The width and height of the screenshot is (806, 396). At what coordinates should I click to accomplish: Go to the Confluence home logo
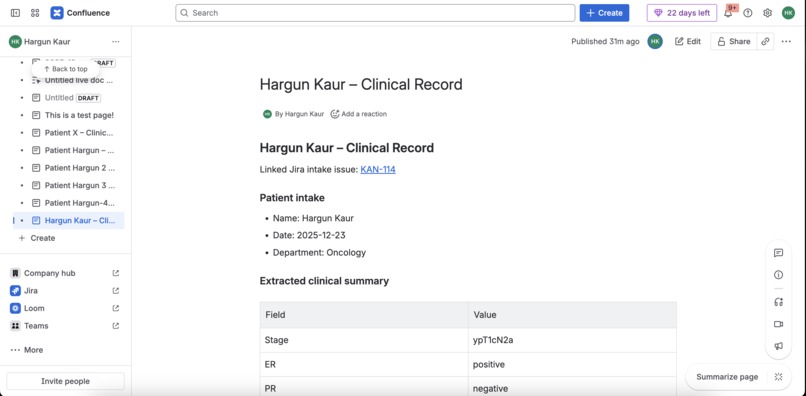(x=80, y=13)
